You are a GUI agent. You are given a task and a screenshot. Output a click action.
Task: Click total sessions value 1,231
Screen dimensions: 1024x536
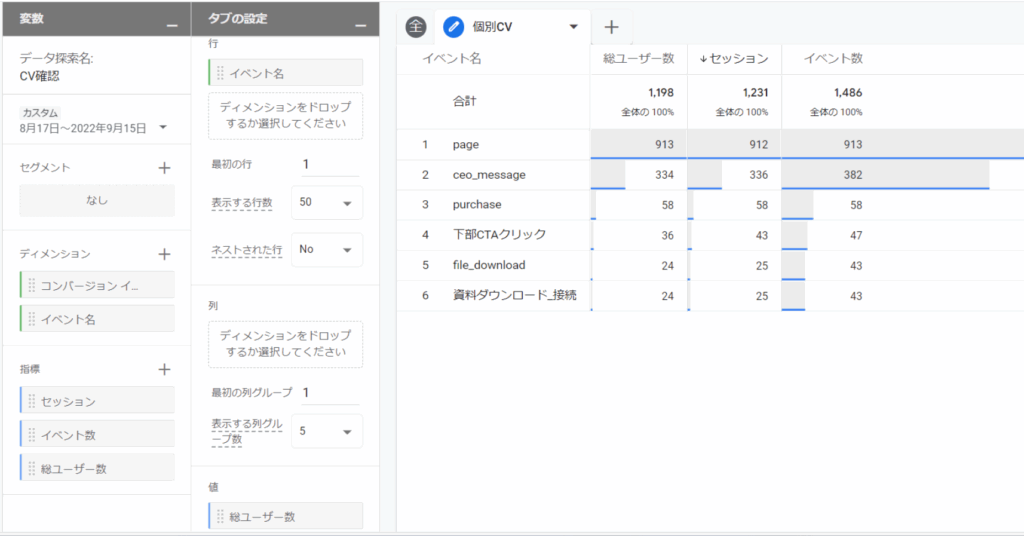click(x=755, y=93)
